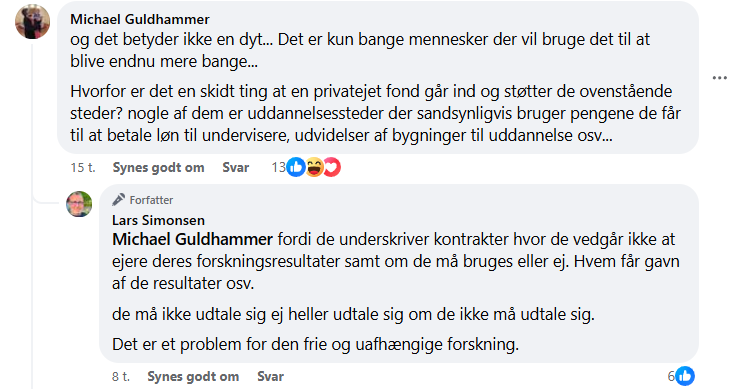Show the 13 reactions count on Michael's comment

(278, 168)
